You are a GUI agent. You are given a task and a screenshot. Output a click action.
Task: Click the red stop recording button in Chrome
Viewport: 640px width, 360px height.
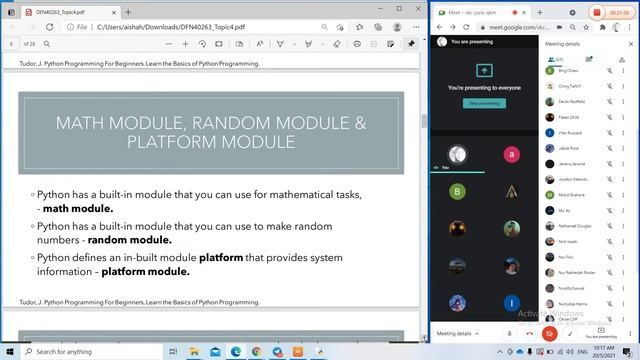(597, 13)
